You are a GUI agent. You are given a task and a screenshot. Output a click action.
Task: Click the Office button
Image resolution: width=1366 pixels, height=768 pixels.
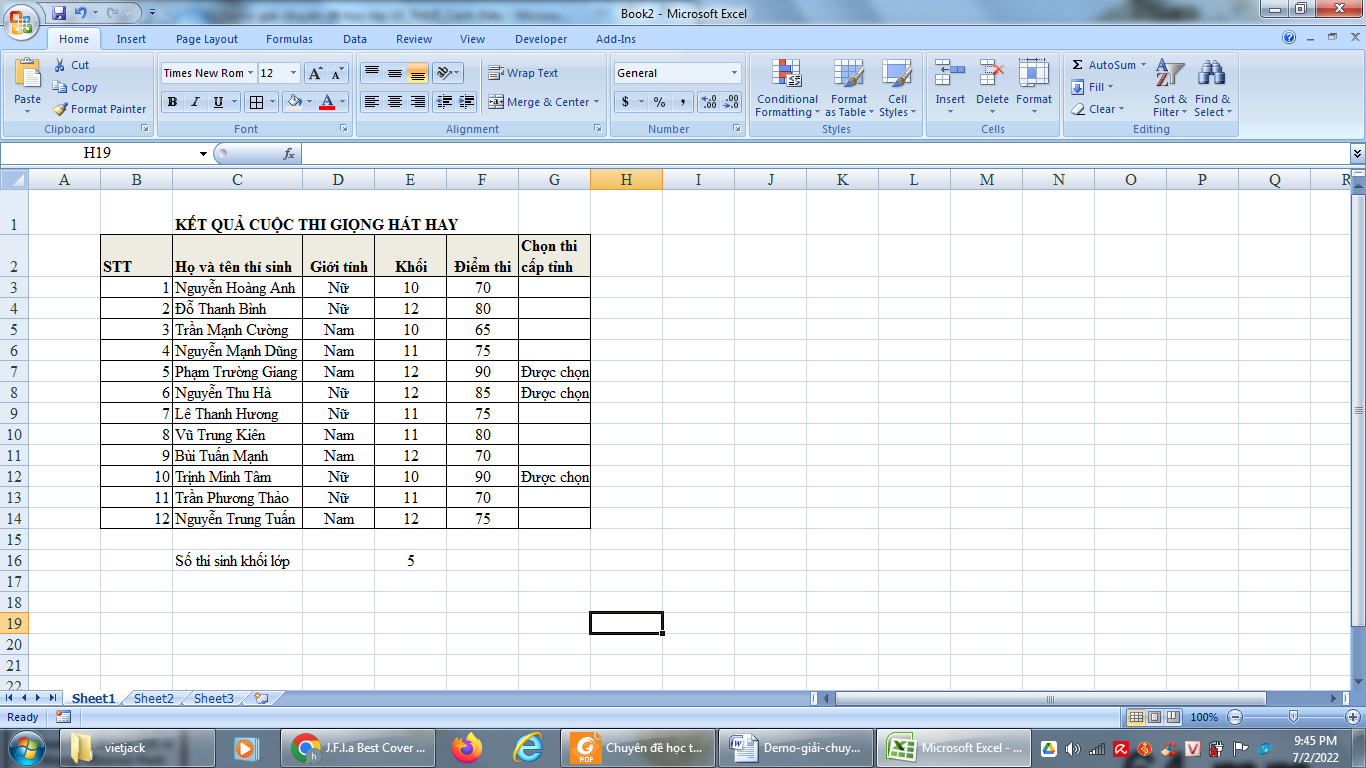22,20
